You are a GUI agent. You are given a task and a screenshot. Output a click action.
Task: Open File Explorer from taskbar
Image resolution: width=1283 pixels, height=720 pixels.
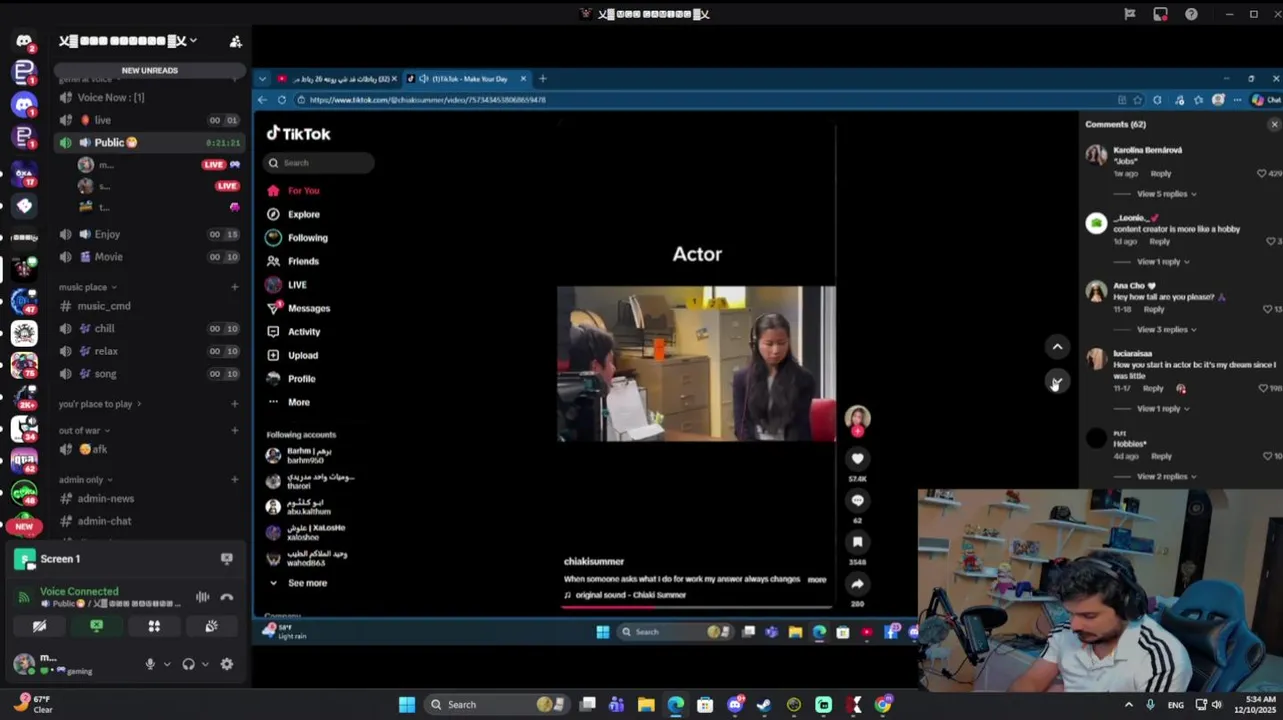pos(646,704)
